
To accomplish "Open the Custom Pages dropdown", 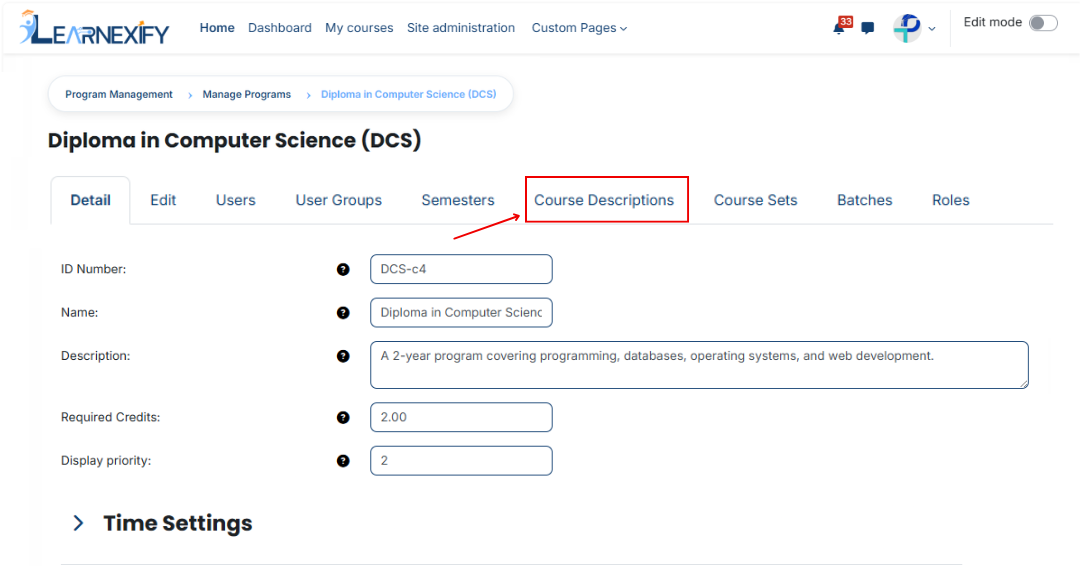I will [579, 28].
